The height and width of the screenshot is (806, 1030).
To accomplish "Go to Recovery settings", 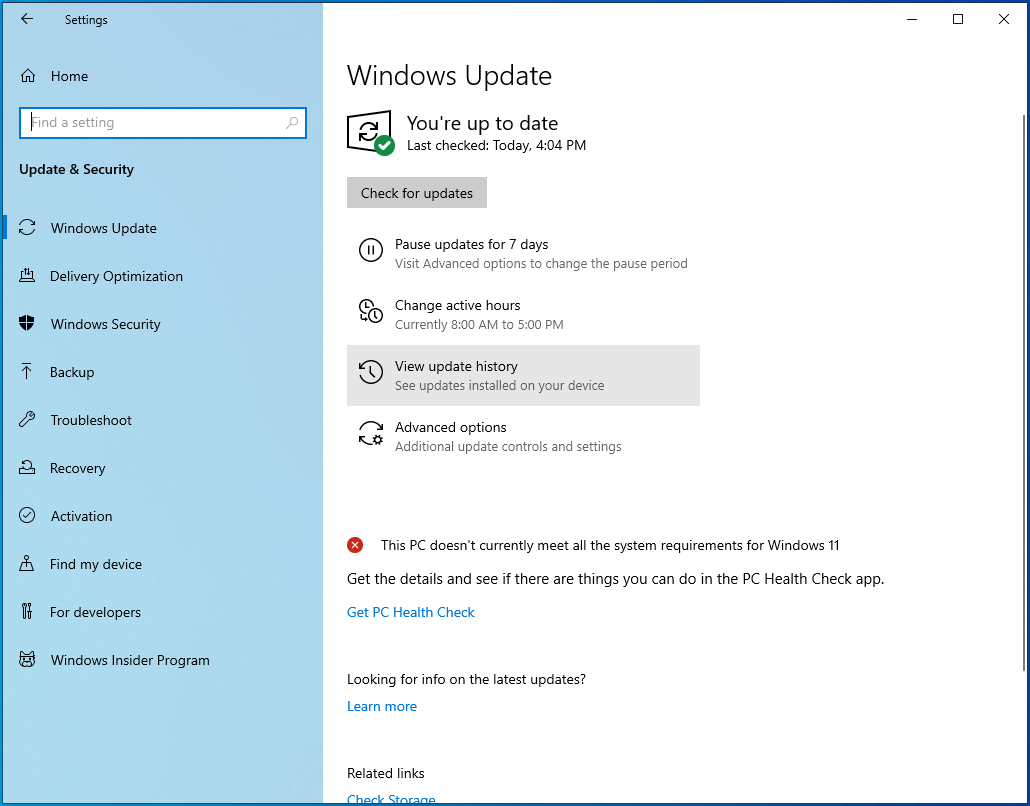I will click(x=78, y=468).
